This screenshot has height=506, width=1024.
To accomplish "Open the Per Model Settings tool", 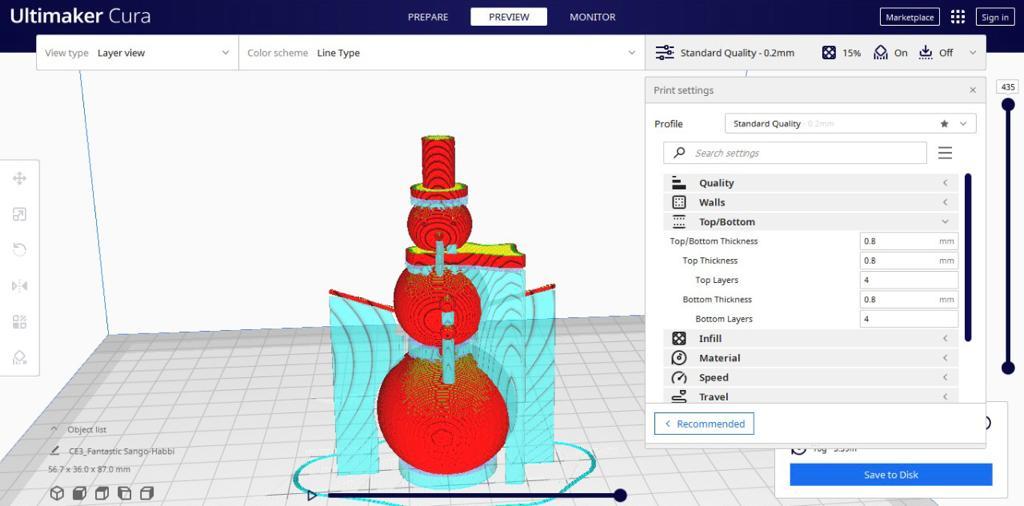I will click(20, 321).
